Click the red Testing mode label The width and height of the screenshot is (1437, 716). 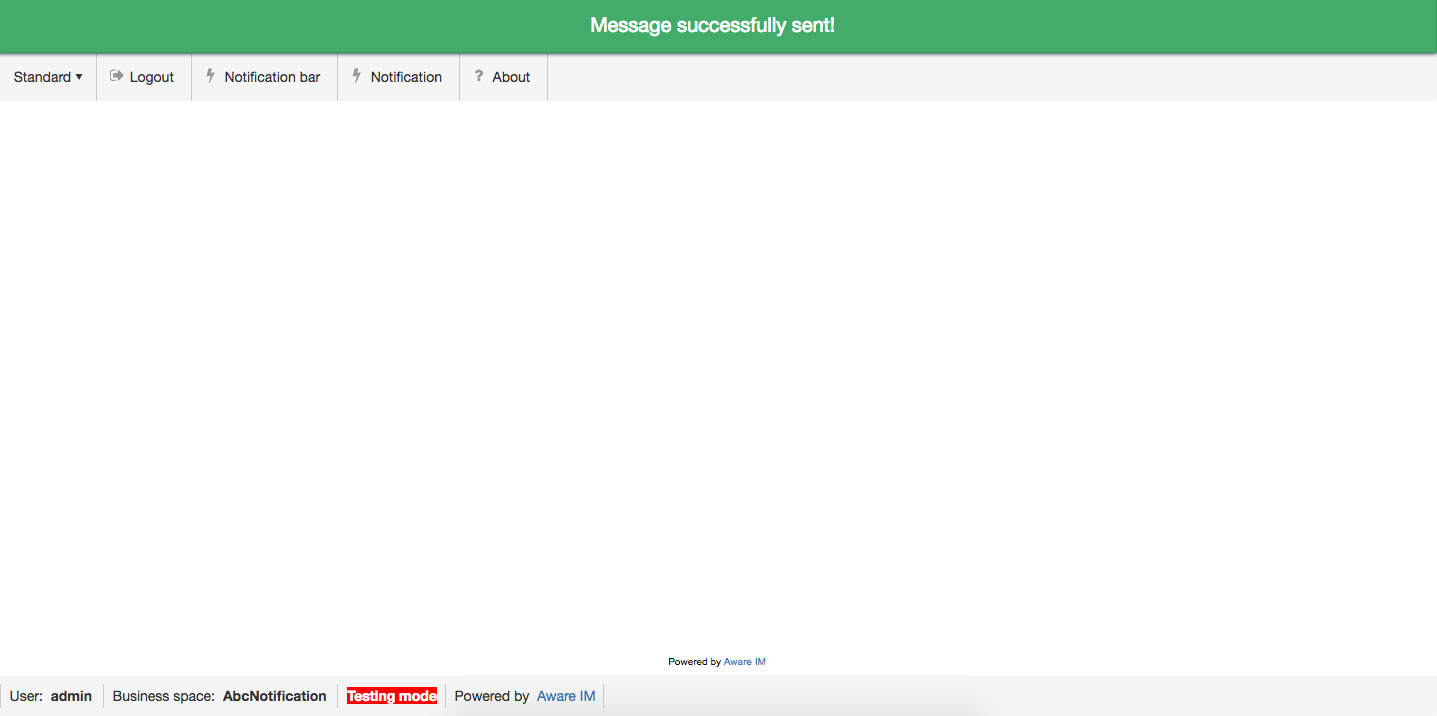click(x=392, y=696)
